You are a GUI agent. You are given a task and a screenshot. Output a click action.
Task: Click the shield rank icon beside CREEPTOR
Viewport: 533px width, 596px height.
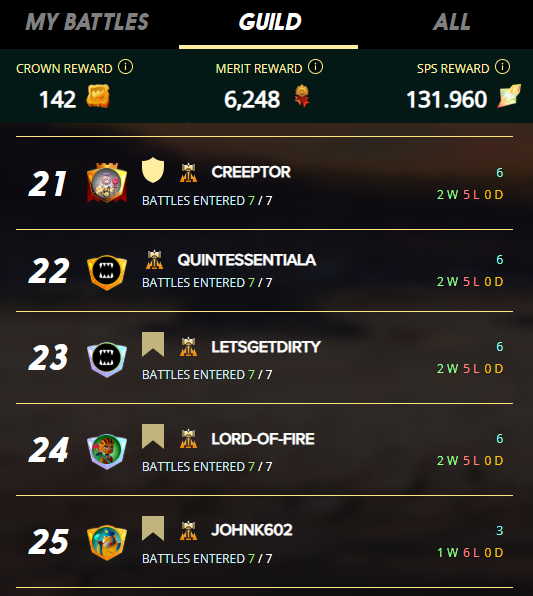[153, 170]
